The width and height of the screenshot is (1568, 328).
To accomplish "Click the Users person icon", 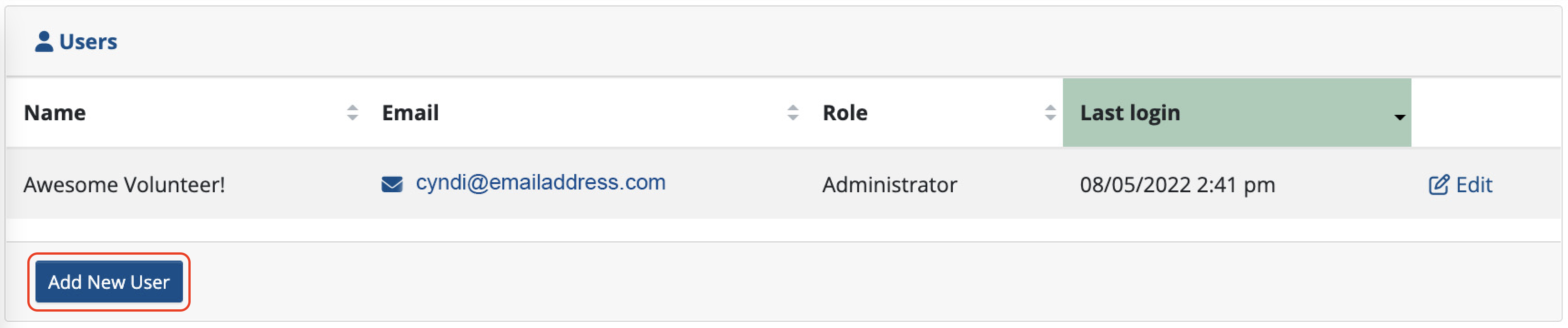I will 44,41.
